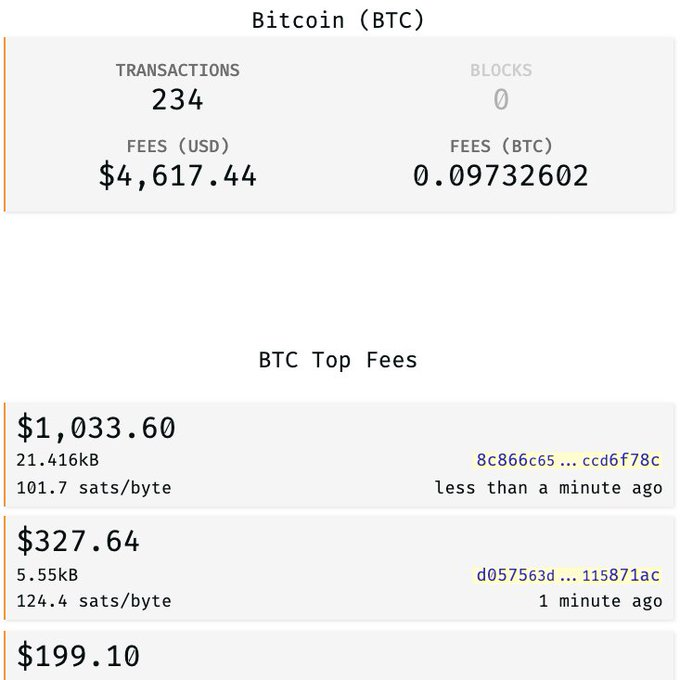Select the $199.10 fee amount
Image resolution: width=680 pixels, height=680 pixels.
click(x=78, y=655)
